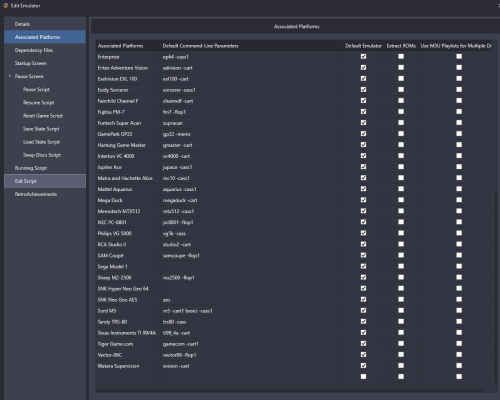Uncheck Default Emulator for Watara Supervision
Image resolution: width=500 pixels, height=400 pixels.
(x=363, y=366)
